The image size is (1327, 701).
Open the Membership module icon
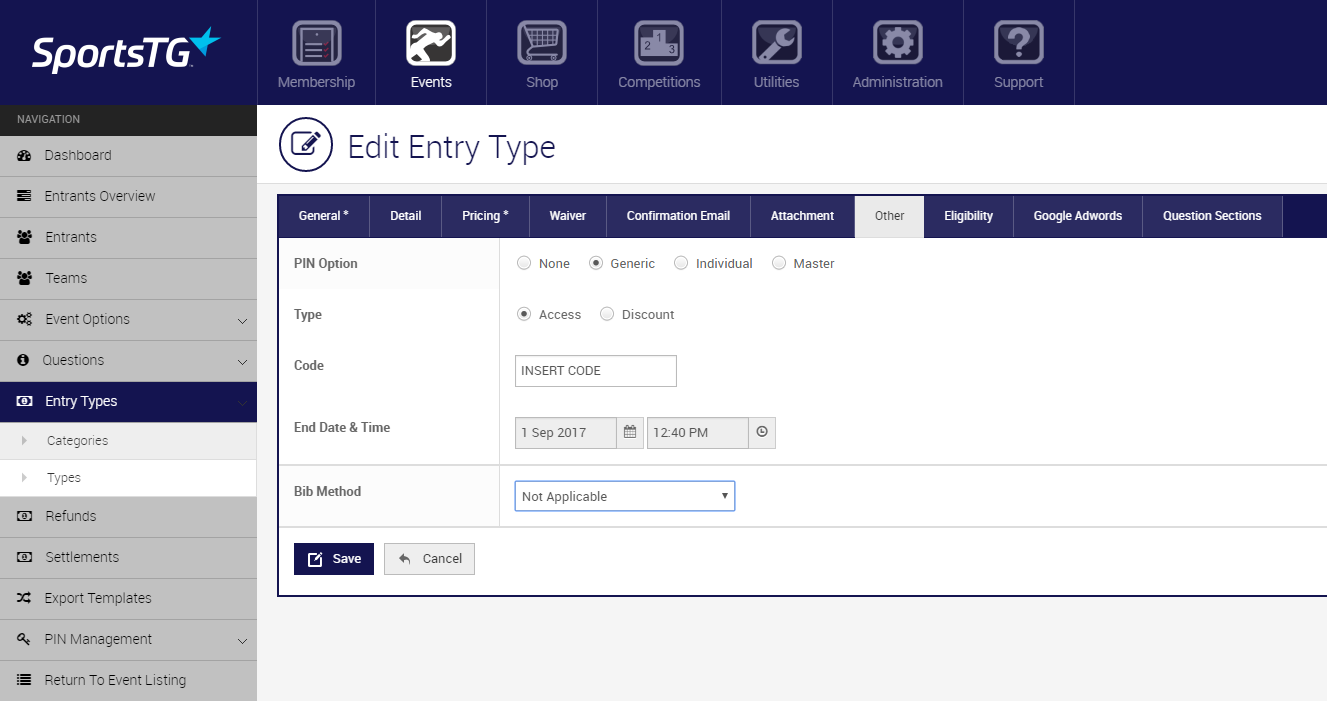316,44
